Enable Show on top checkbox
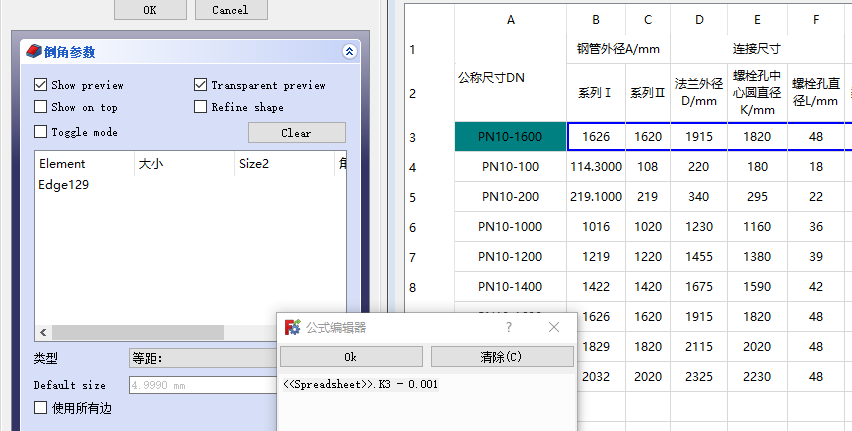Screen dimensions: 852x431 tap(41, 107)
